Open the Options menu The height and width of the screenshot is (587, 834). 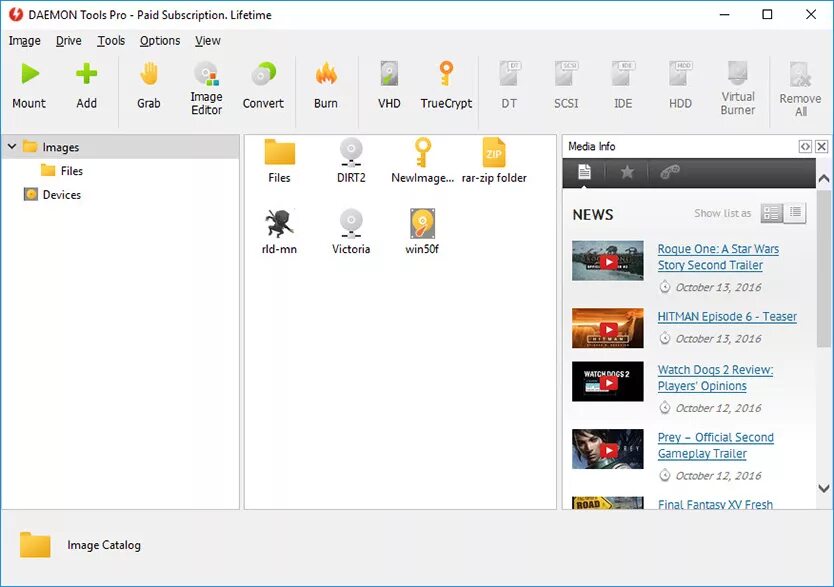point(159,40)
